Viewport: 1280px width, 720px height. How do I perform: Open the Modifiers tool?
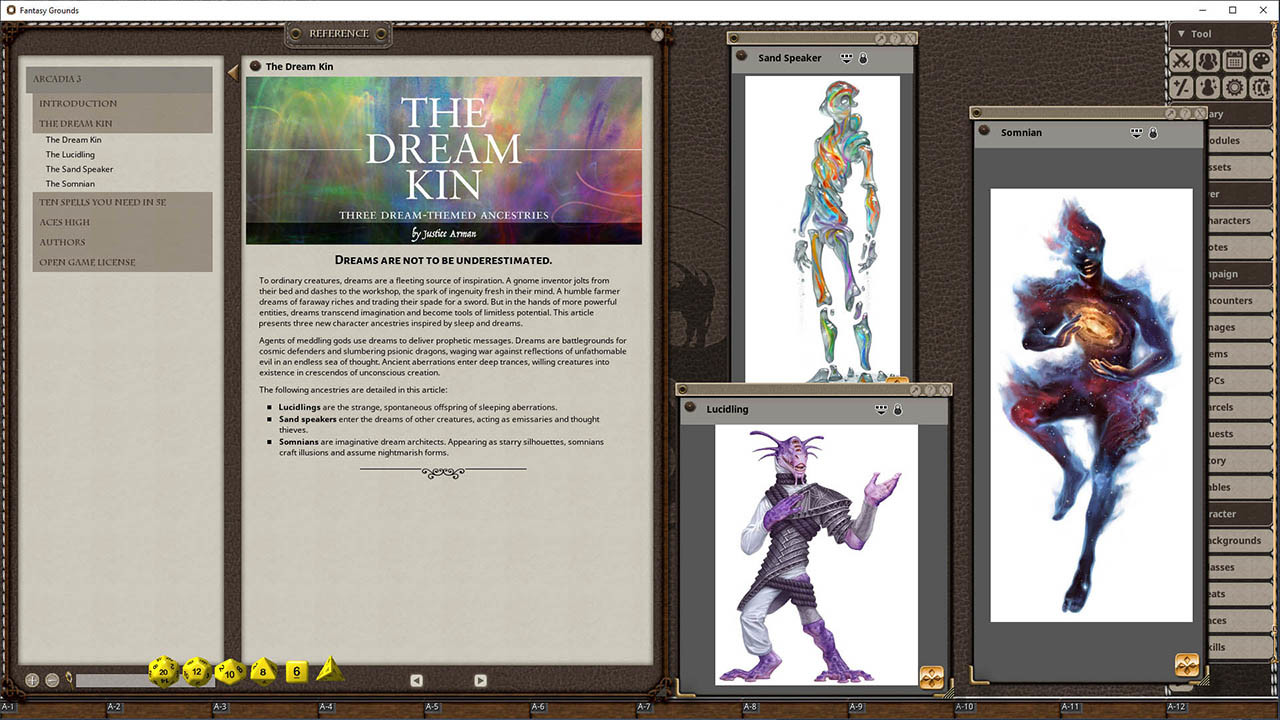[1181, 86]
